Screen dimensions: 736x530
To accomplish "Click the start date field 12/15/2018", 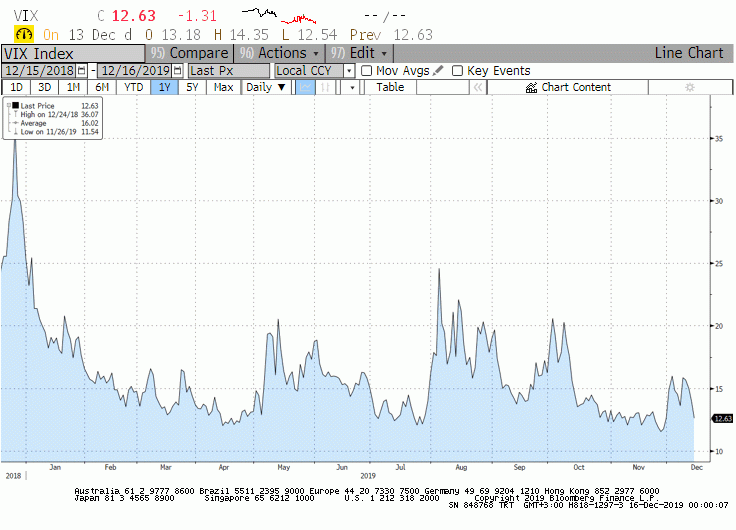I will tap(39, 71).
